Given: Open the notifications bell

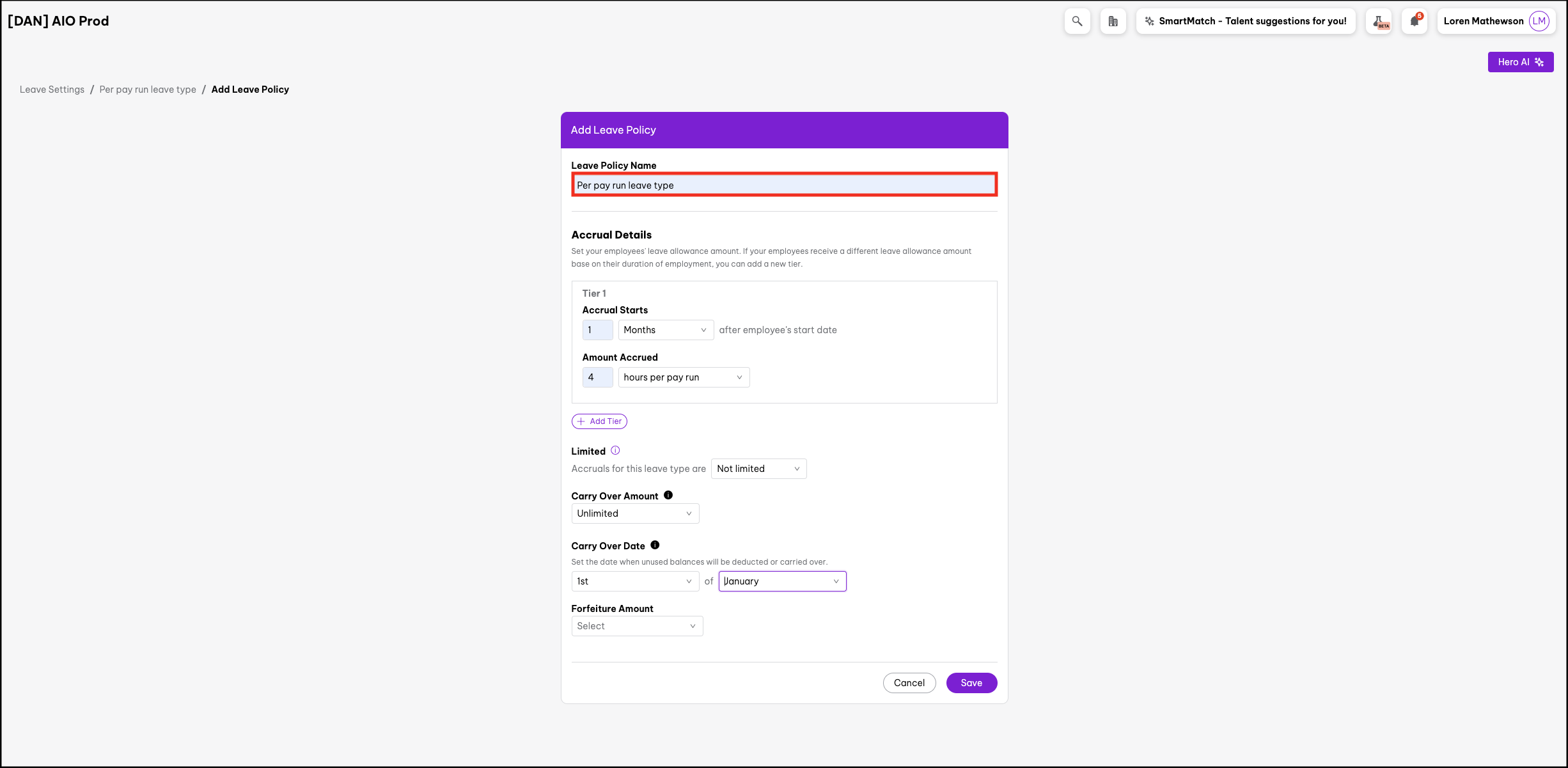Looking at the screenshot, I should 1414,21.
